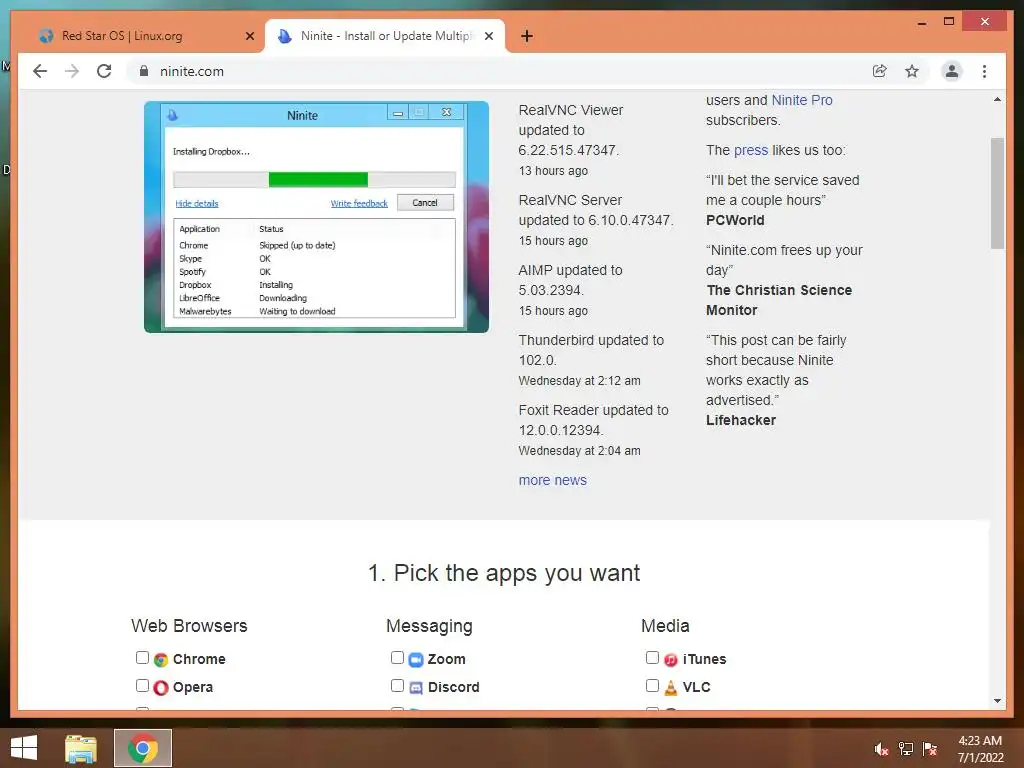Click the browser forward arrow
The image size is (1024, 768).
(72, 71)
